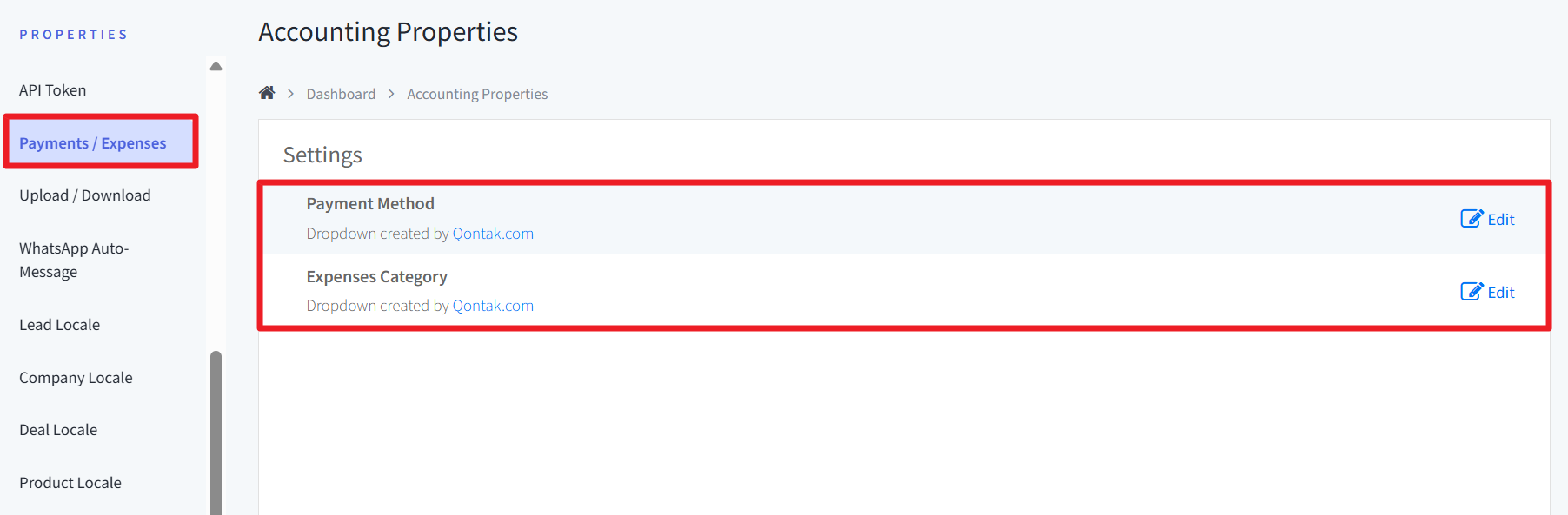Select Company Locale in sidebar
Screen dimensions: 1568x515
click(76, 378)
